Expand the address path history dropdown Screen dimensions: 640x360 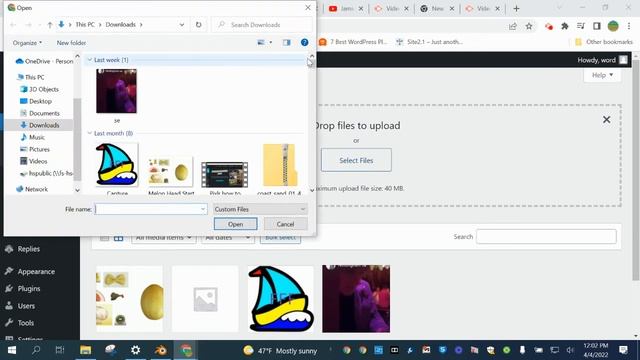(182, 25)
